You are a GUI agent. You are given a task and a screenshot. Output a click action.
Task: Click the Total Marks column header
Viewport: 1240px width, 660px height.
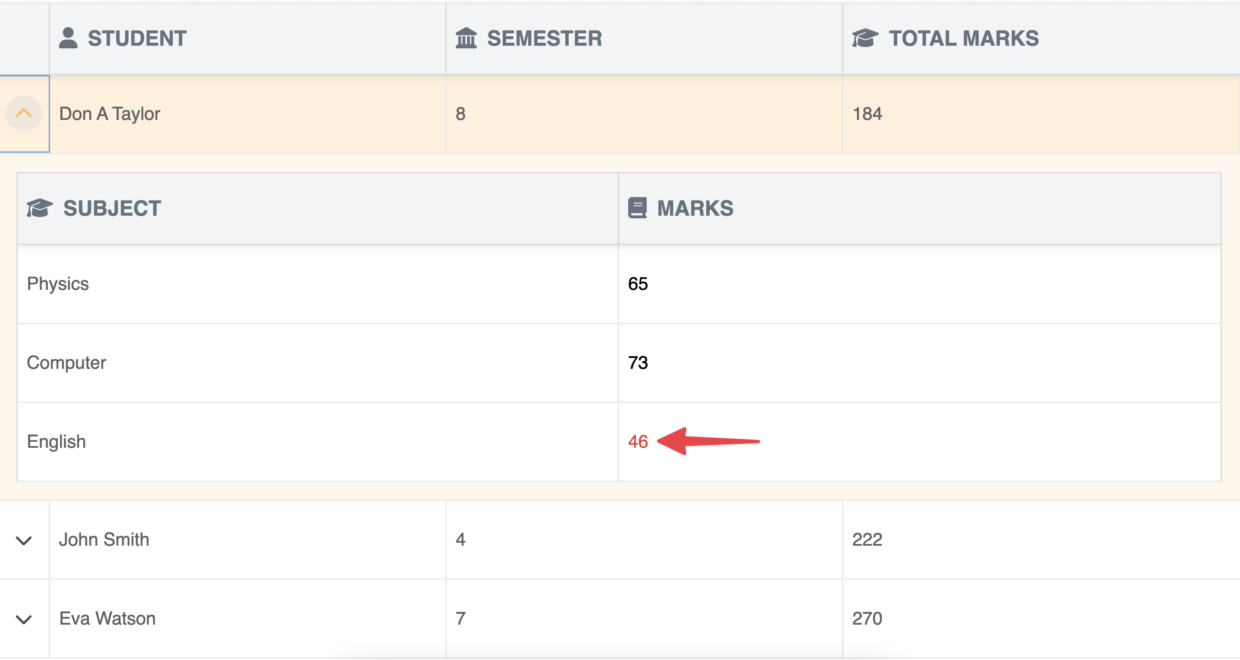(x=963, y=38)
